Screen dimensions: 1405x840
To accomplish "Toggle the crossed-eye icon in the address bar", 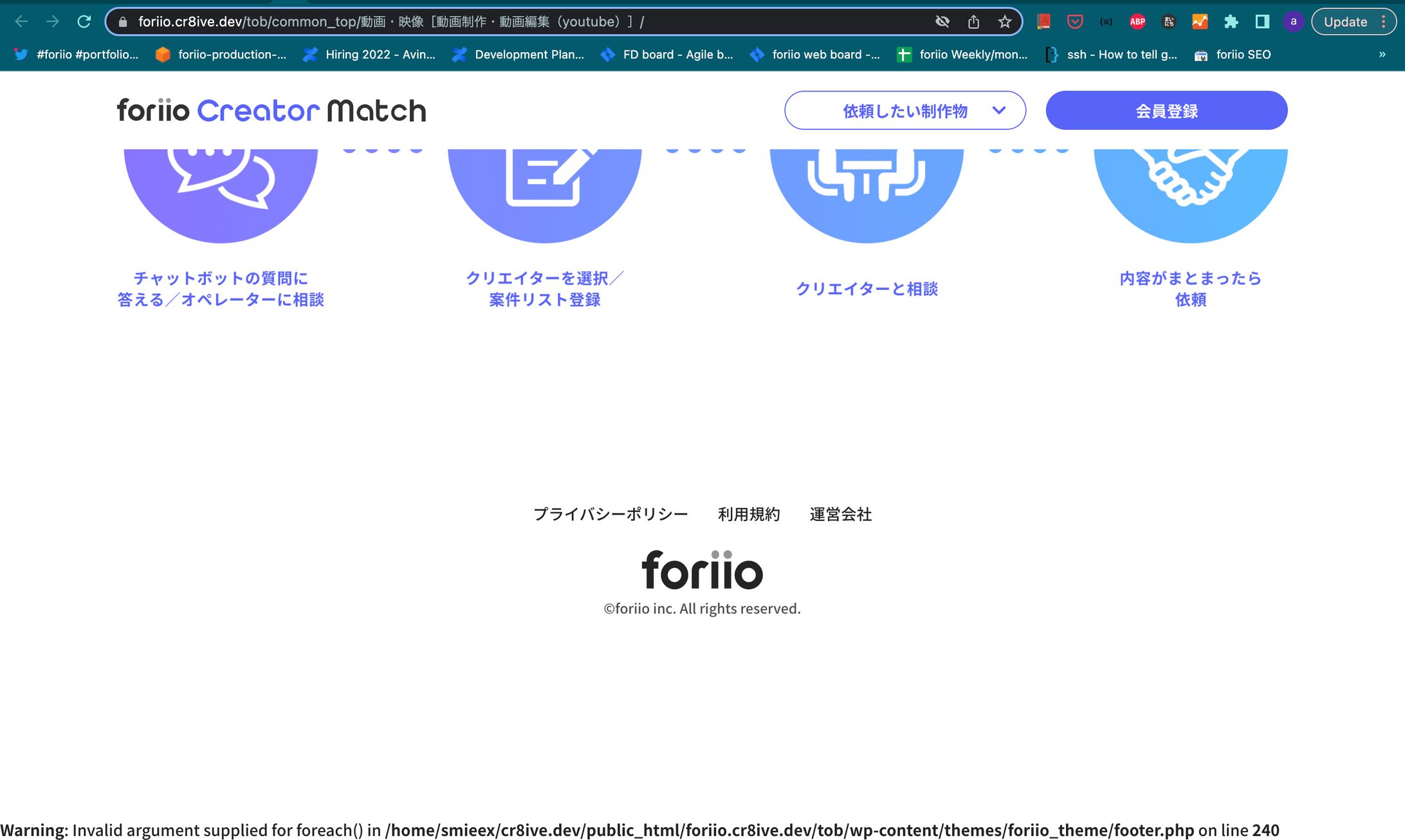I will coord(942,21).
